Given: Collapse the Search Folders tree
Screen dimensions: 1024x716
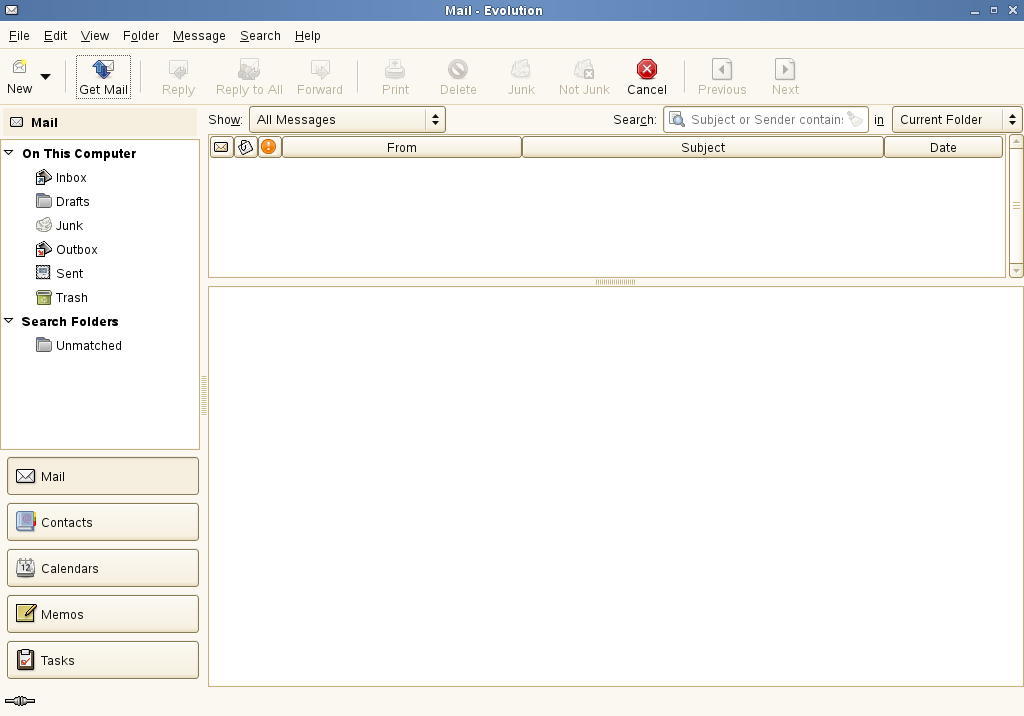Looking at the screenshot, I should click(9, 321).
